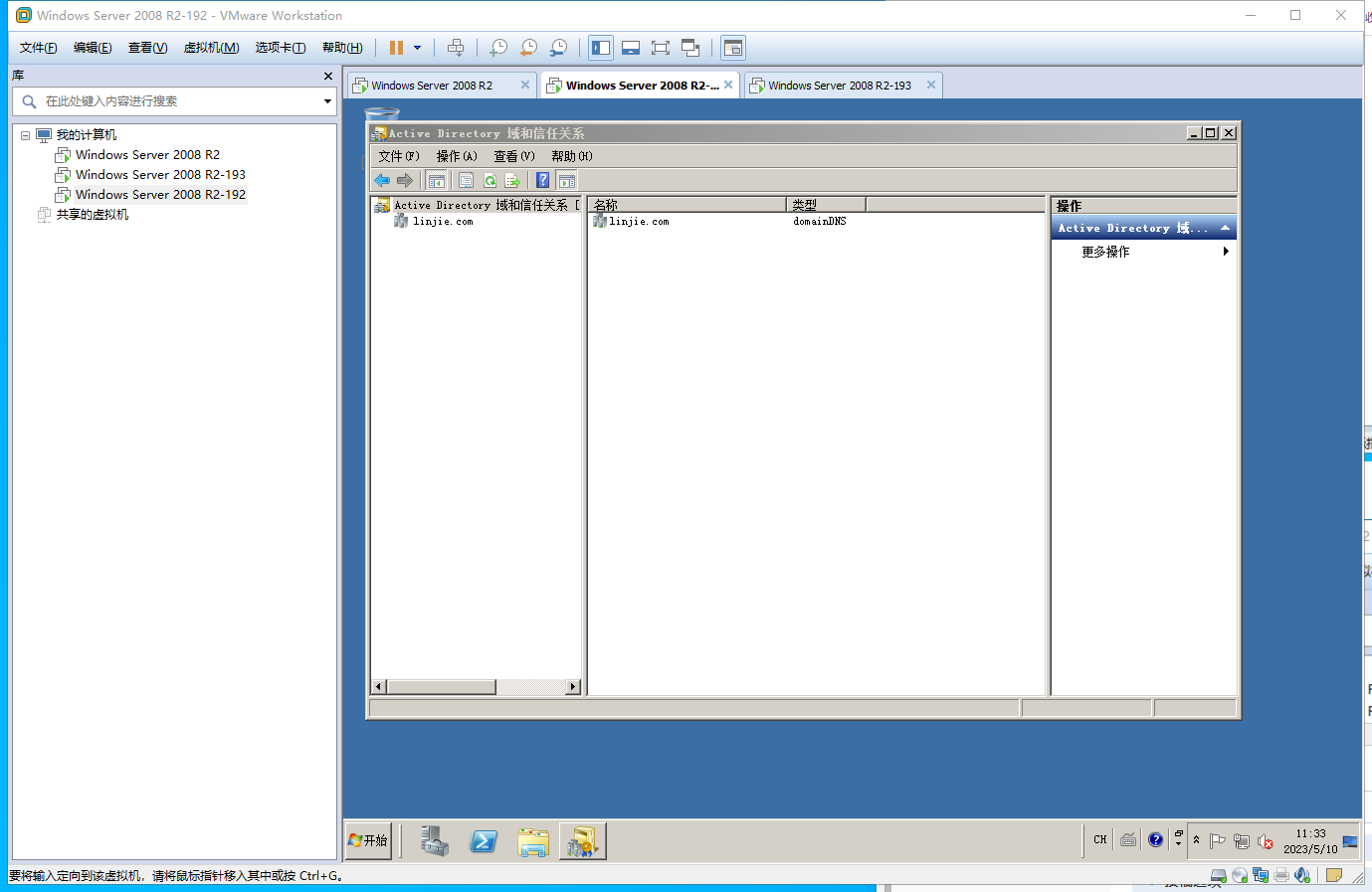Click the domainDNS type cell
Screen dimensions: 1372x892
pyautogui.click(x=820, y=222)
